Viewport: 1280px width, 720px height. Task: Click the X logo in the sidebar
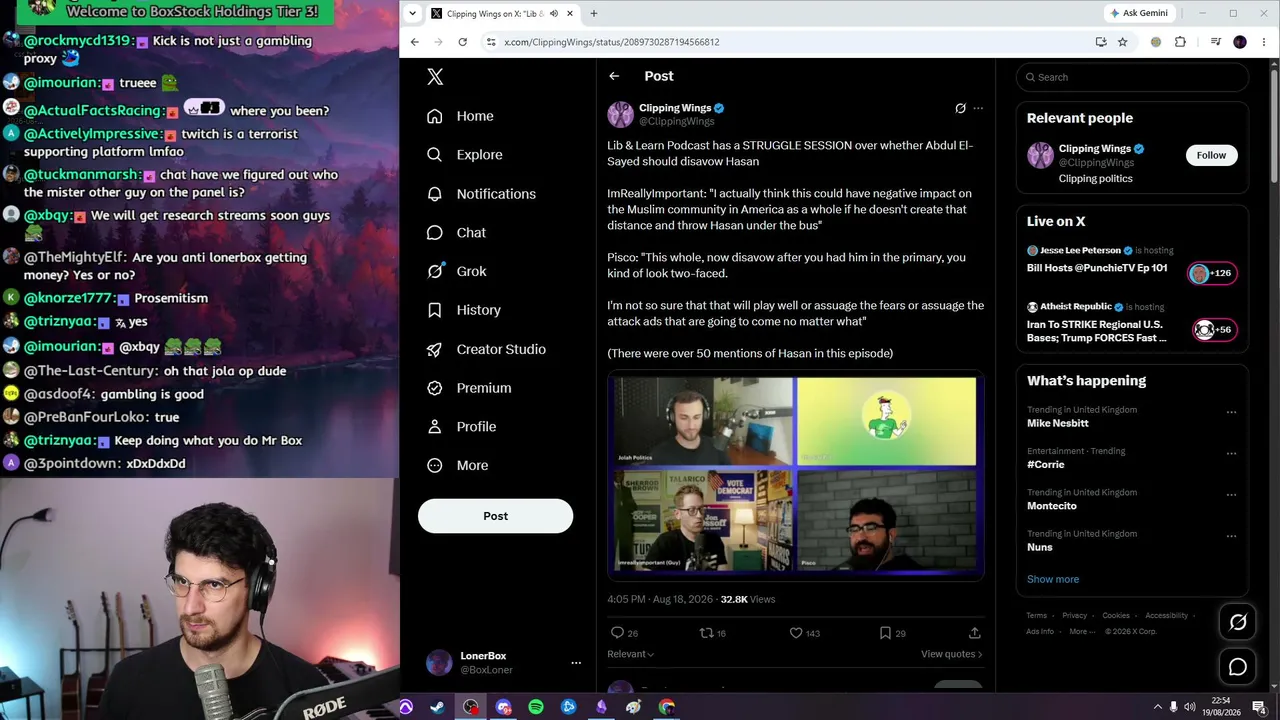[435, 77]
